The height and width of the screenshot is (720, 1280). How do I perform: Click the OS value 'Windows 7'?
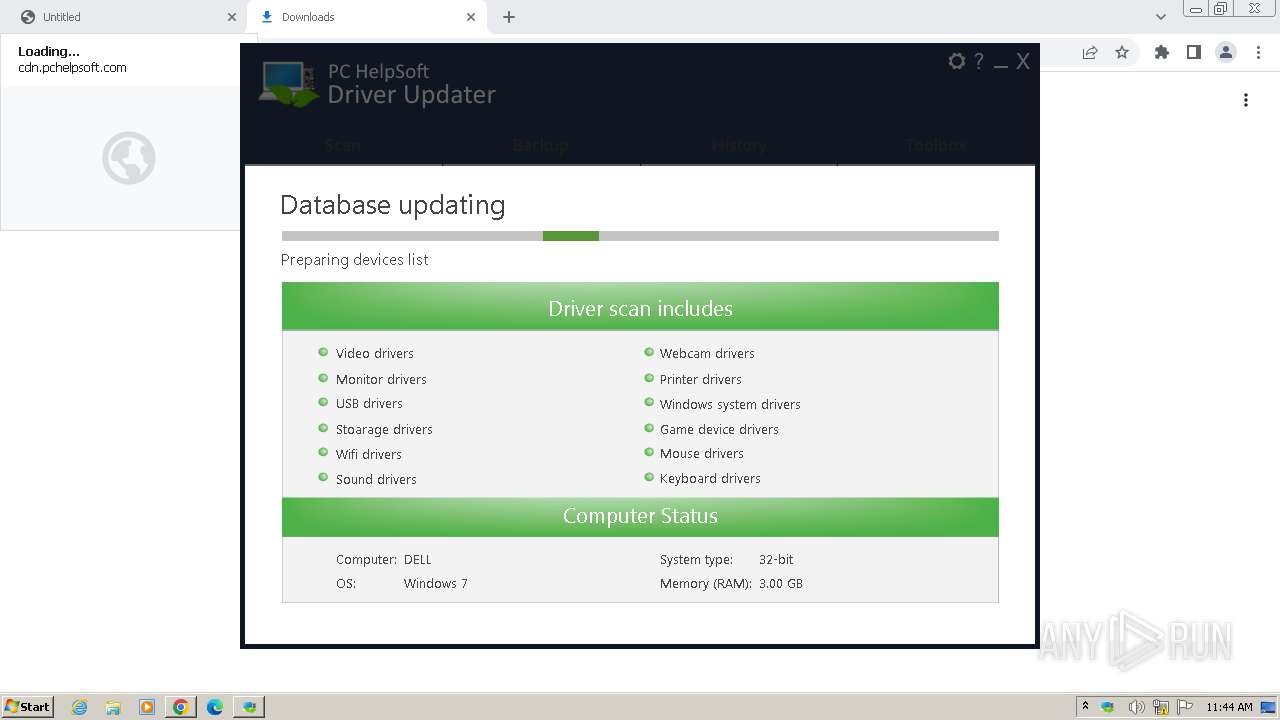436,583
